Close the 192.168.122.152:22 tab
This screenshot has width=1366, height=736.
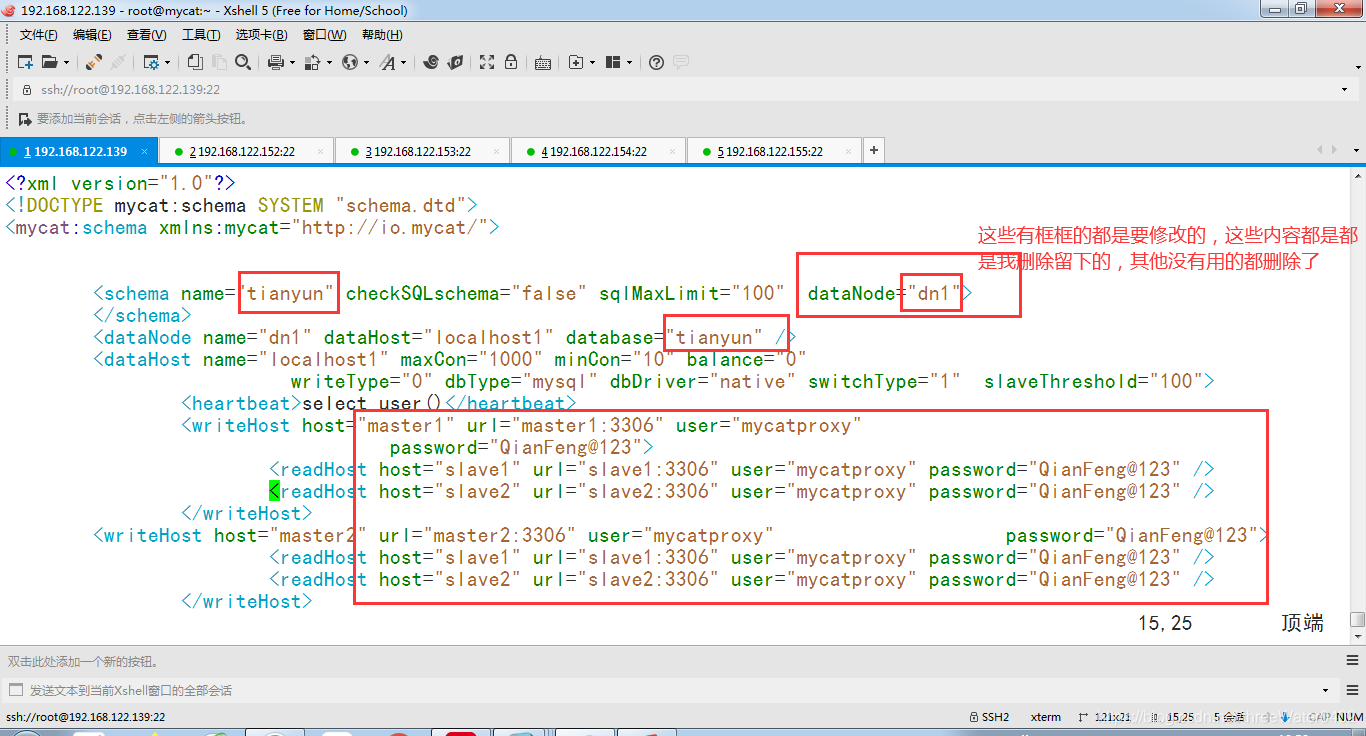[321, 152]
